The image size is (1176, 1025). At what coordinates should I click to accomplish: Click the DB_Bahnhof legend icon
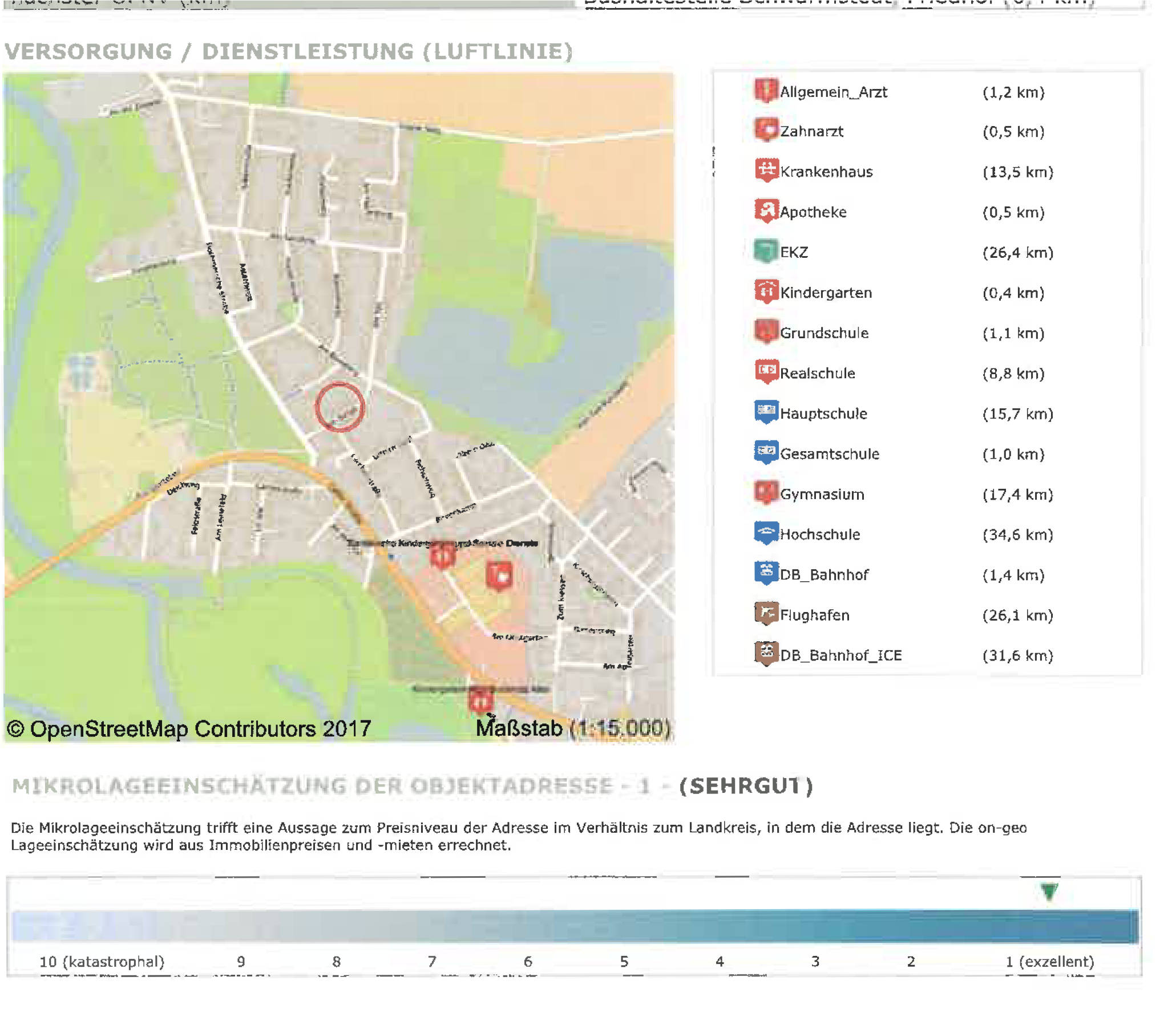coord(766,573)
